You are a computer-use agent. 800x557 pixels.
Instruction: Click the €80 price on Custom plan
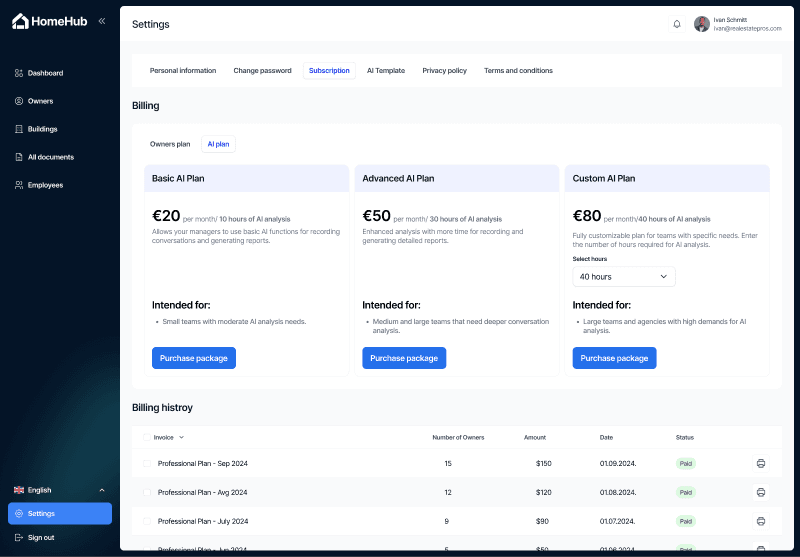click(x=587, y=216)
